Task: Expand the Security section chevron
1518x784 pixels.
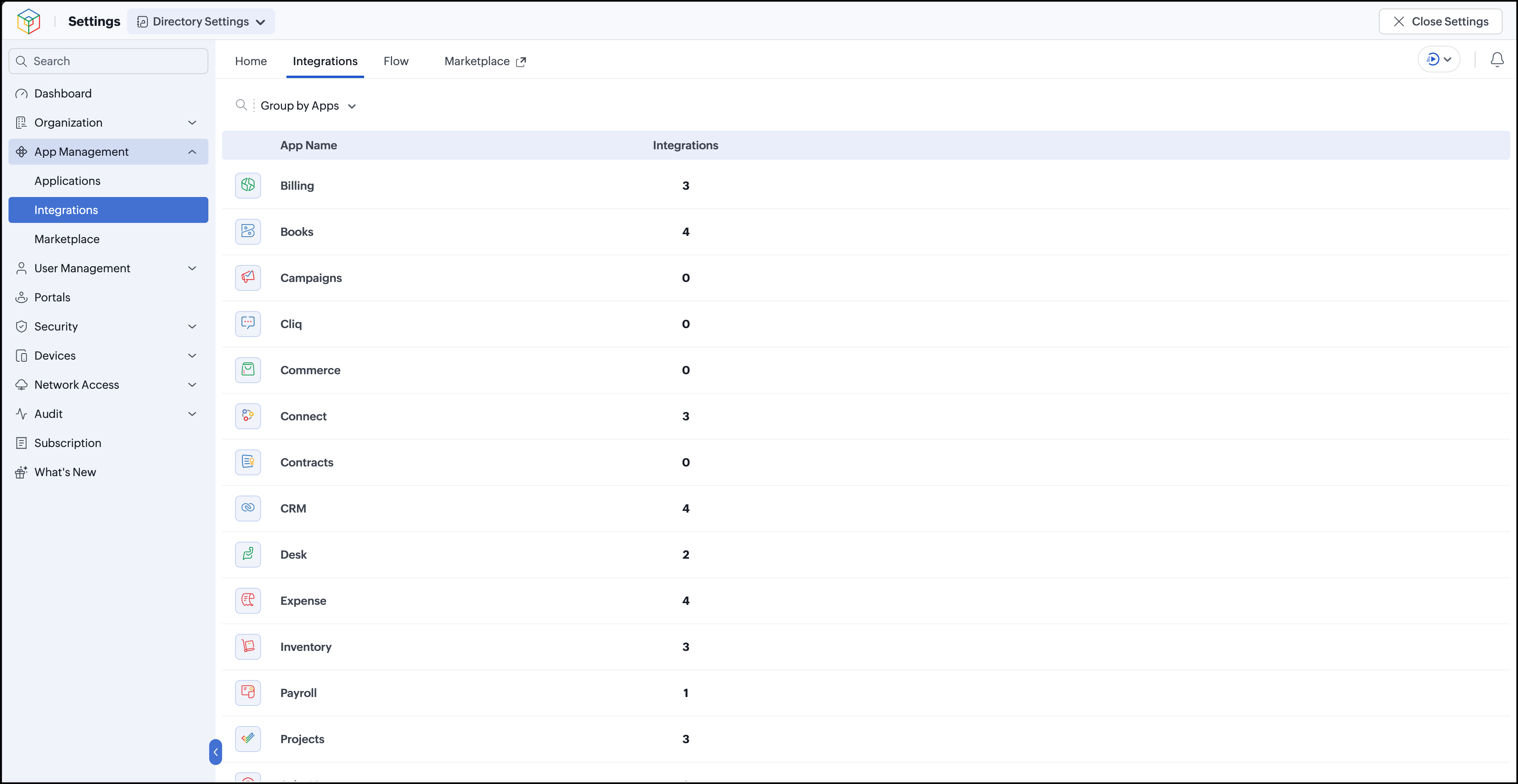Action: point(192,326)
